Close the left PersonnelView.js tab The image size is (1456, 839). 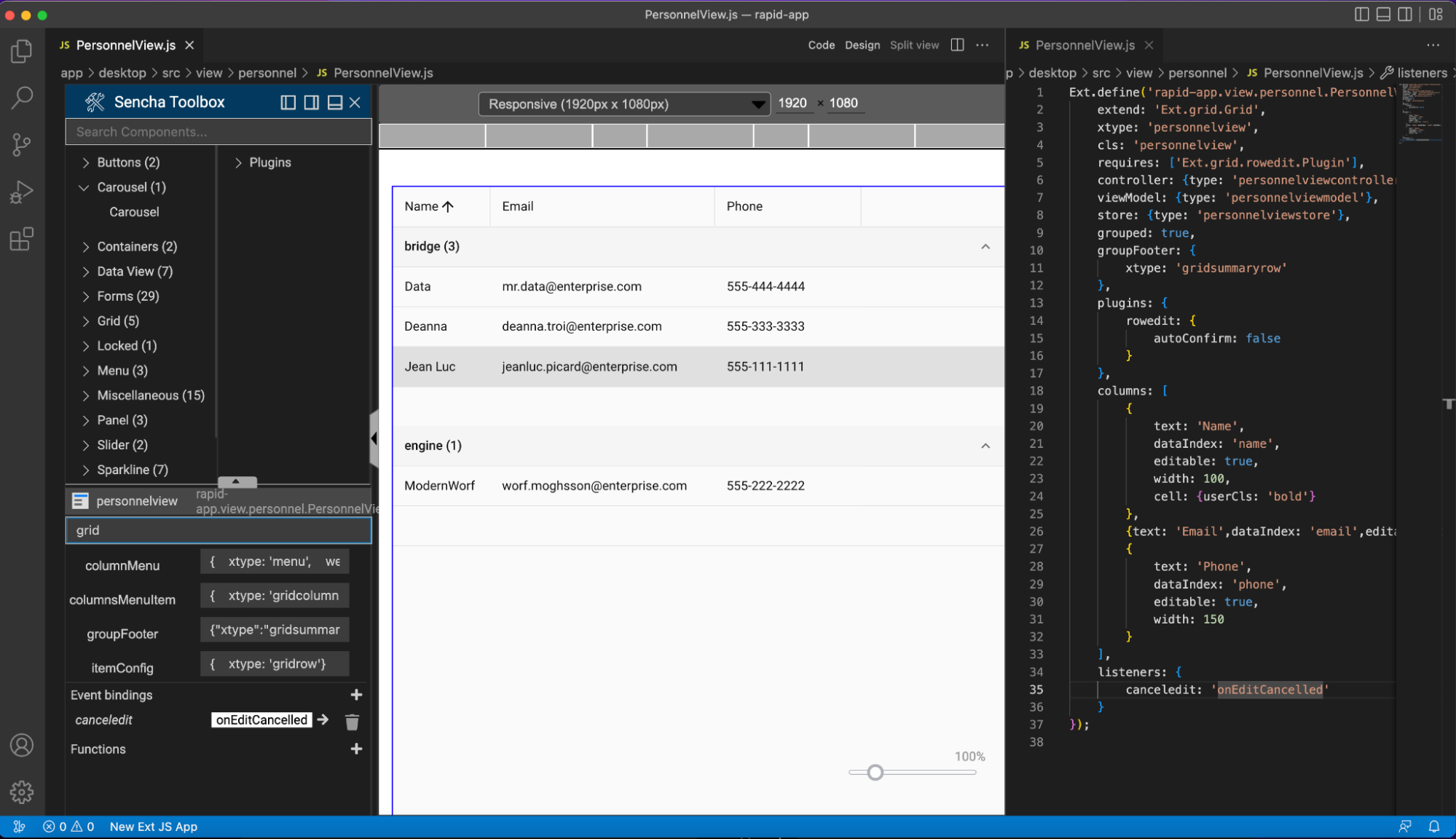[x=189, y=45]
